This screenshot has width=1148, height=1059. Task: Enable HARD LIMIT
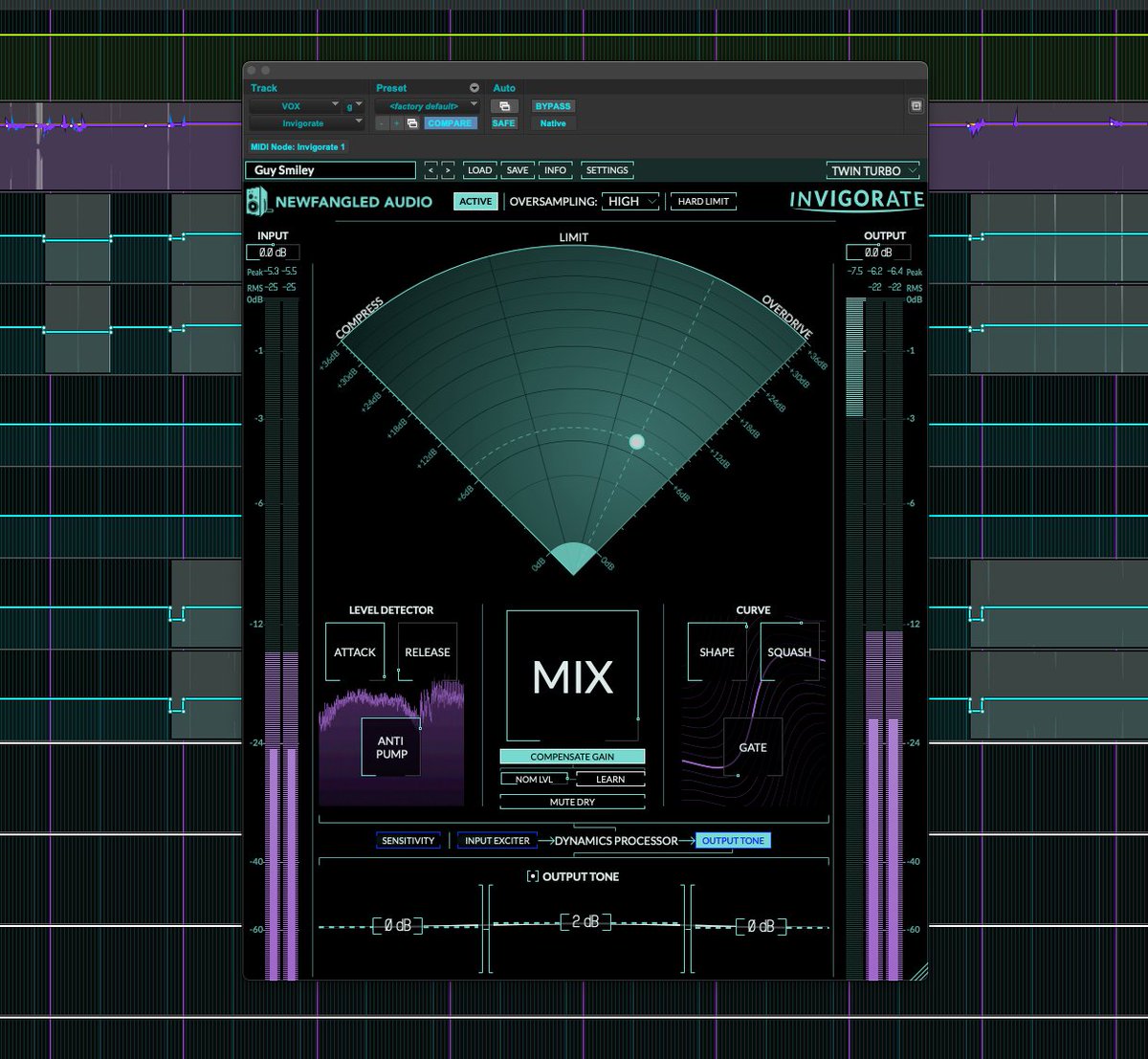(x=703, y=201)
